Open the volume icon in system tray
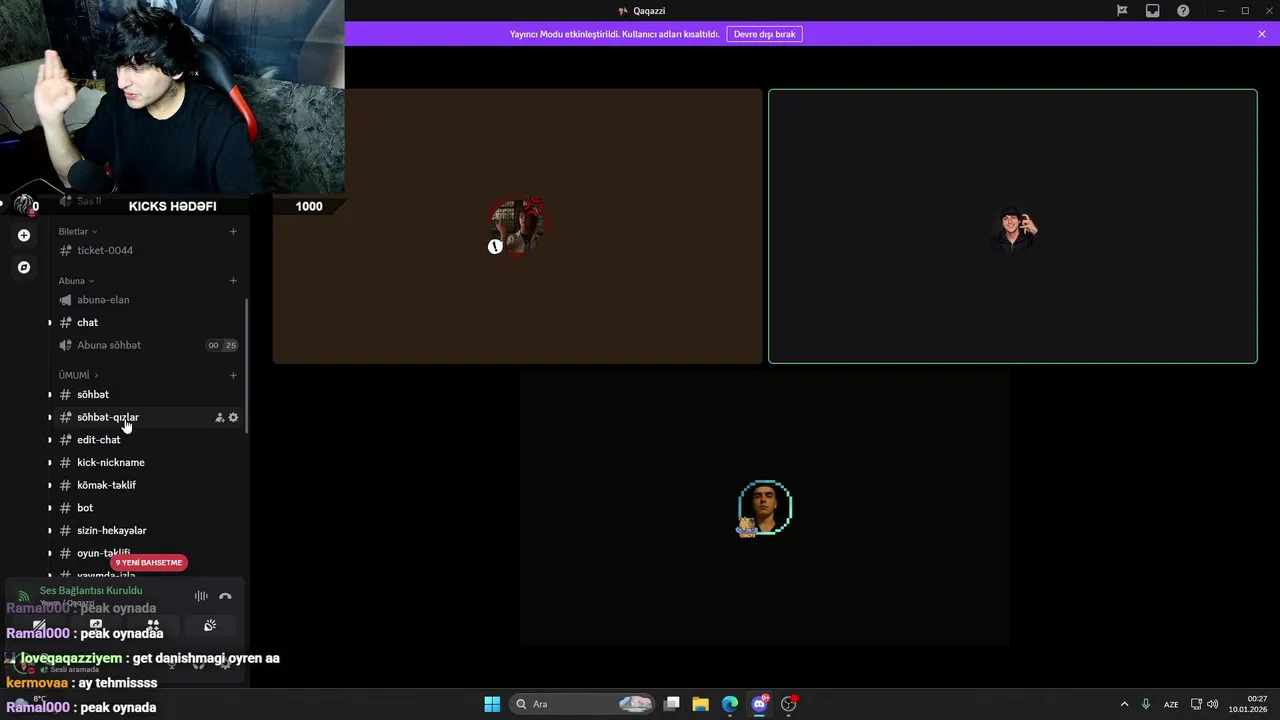The width and height of the screenshot is (1280, 720). (1212, 704)
